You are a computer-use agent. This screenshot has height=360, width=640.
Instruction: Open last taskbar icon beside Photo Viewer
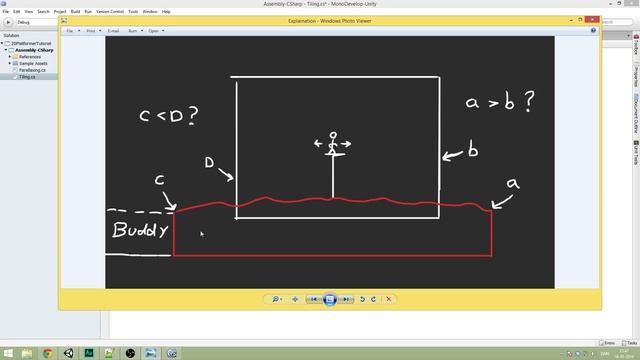coord(171,353)
